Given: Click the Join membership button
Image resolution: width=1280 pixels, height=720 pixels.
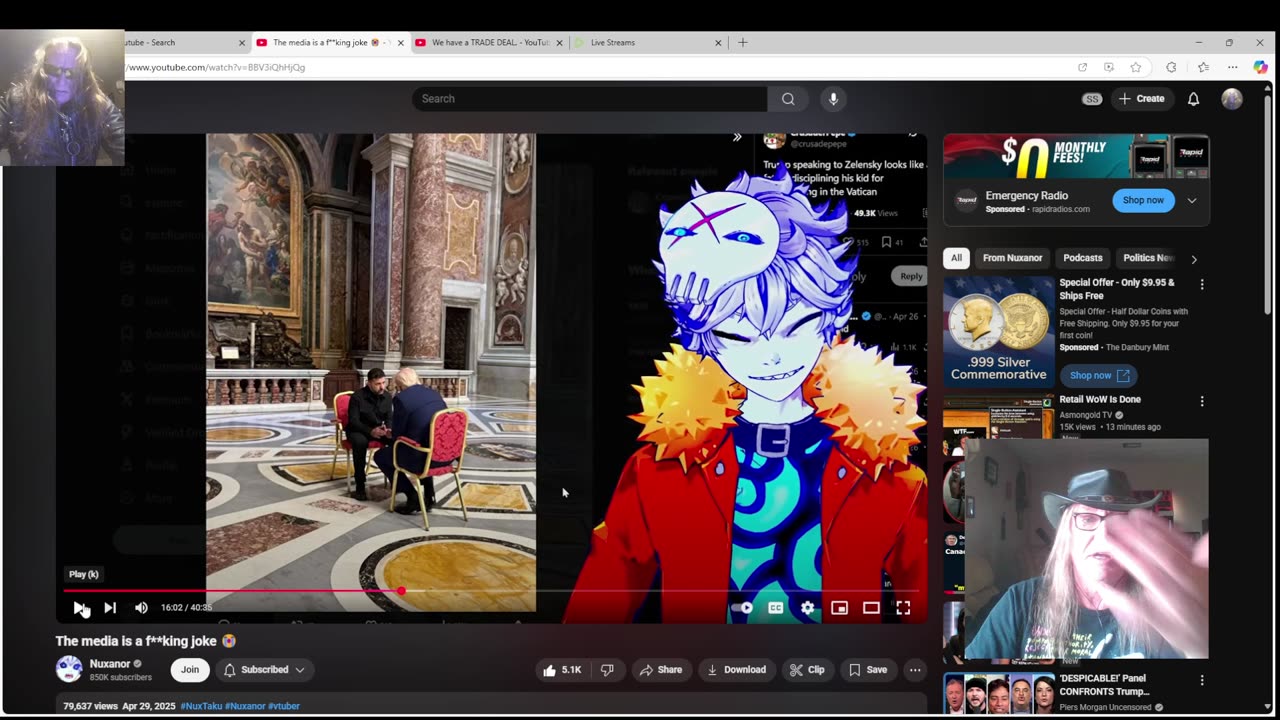Looking at the screenshot, I should (x=190, y=670).
